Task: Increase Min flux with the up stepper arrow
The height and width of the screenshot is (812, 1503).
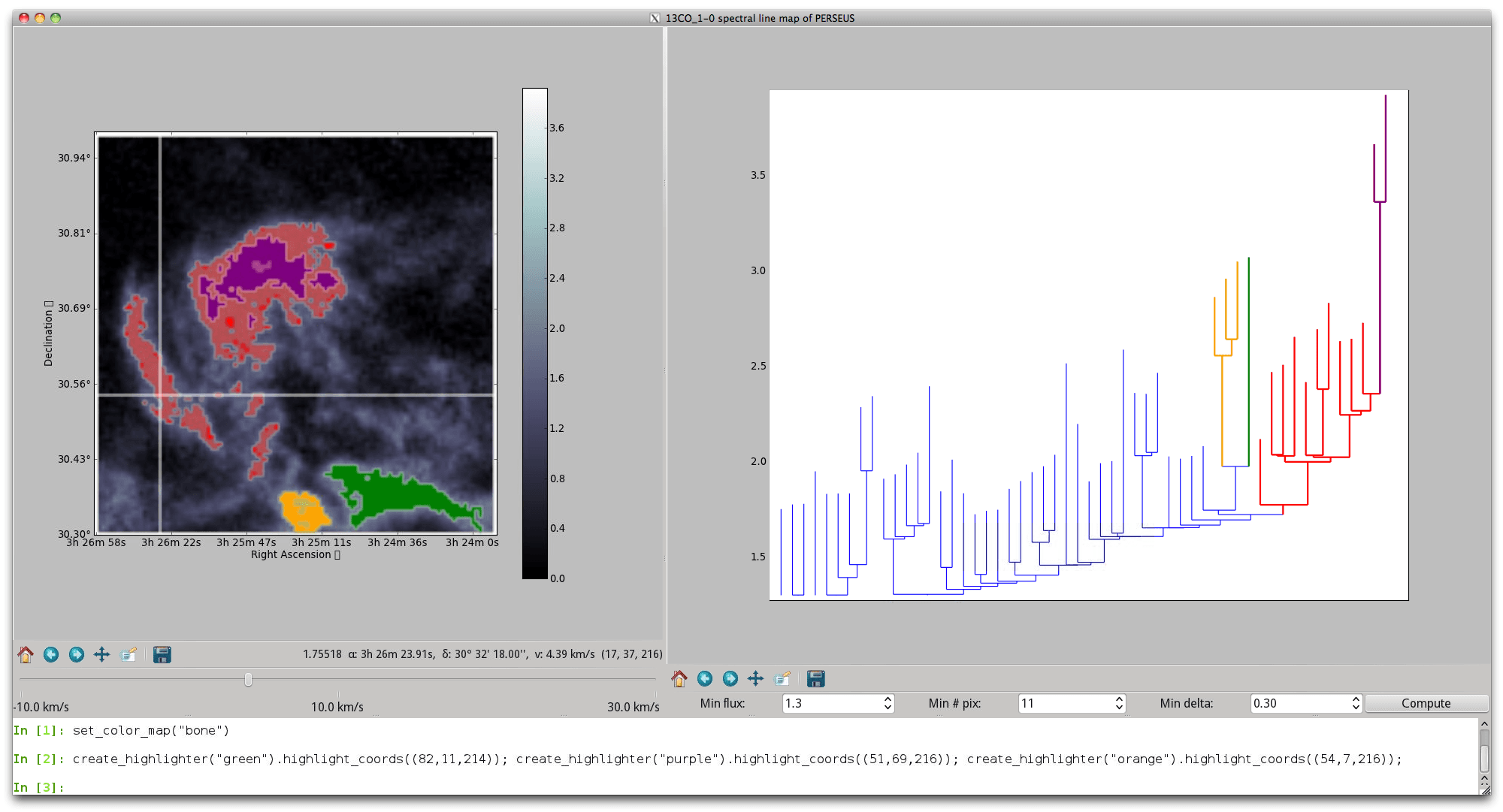Action: click(888, 699)
